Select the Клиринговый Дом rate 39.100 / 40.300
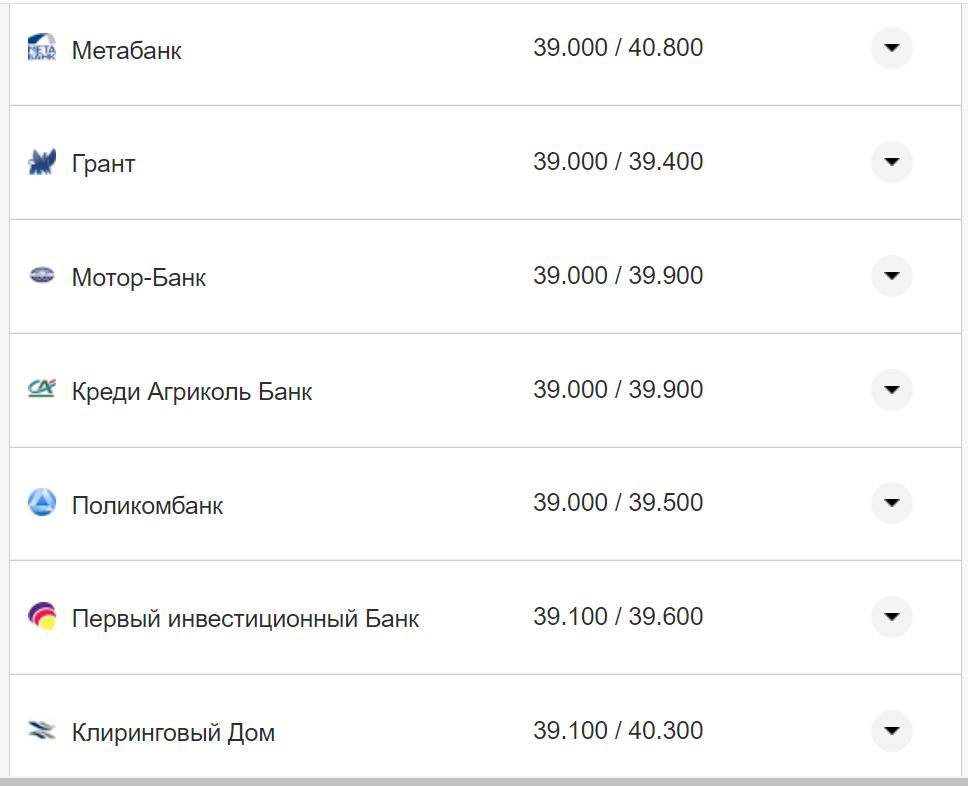The height and width of the screenshot is (786, 968). click(x=619, y=729)
